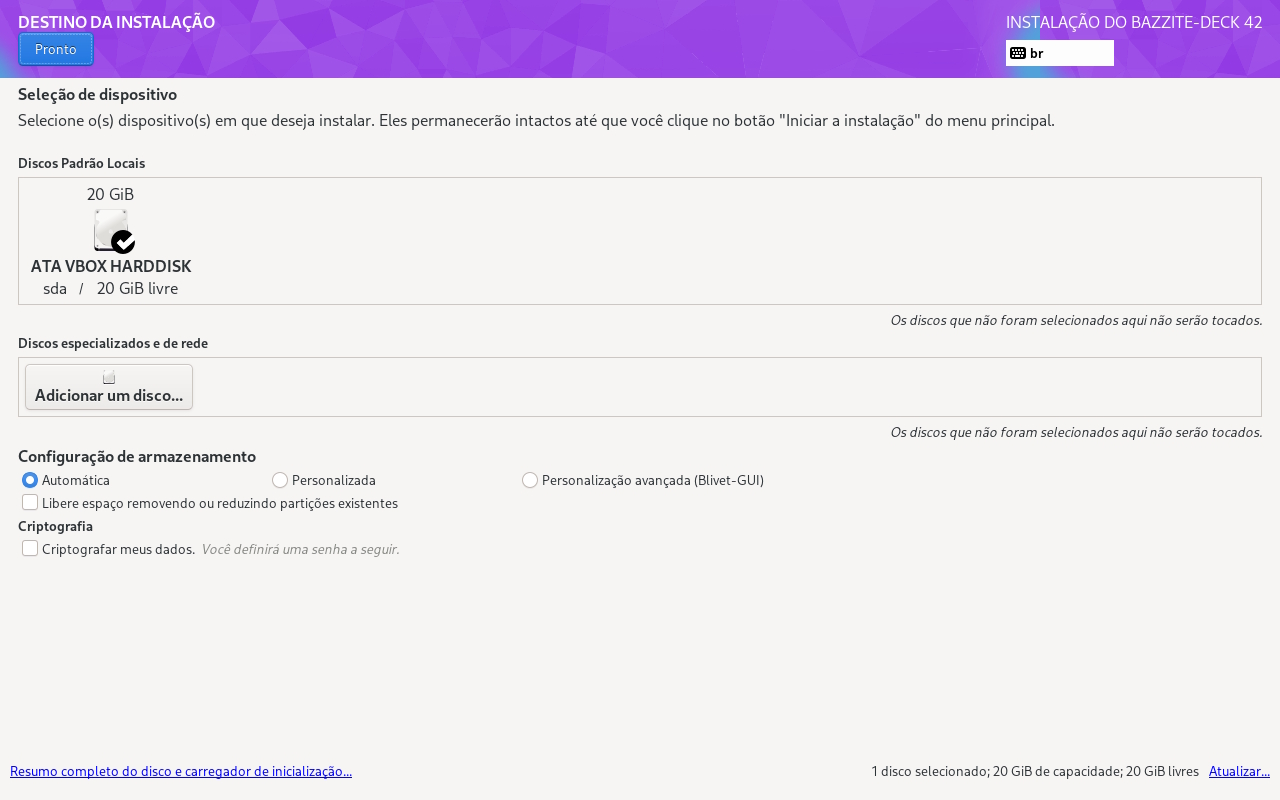Click the Atualizar... link
The width and height of the screenshot is (1280, 800).
tap(1239, 771)
